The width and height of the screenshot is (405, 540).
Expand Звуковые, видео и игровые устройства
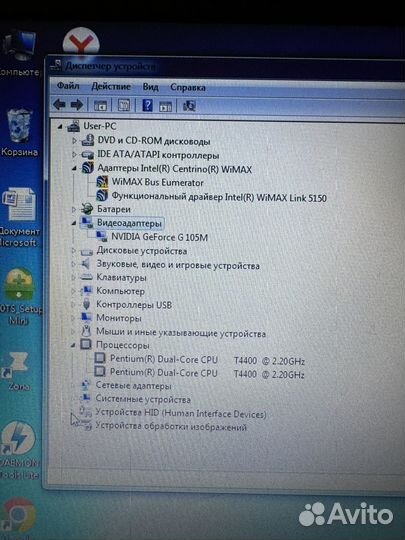click(73, 264)
